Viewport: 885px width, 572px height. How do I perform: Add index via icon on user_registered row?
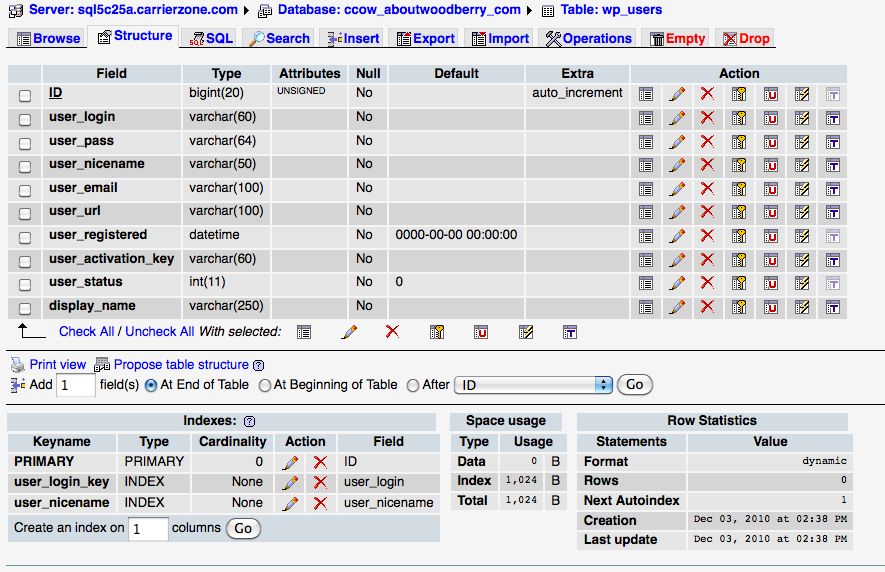[801, 236]
